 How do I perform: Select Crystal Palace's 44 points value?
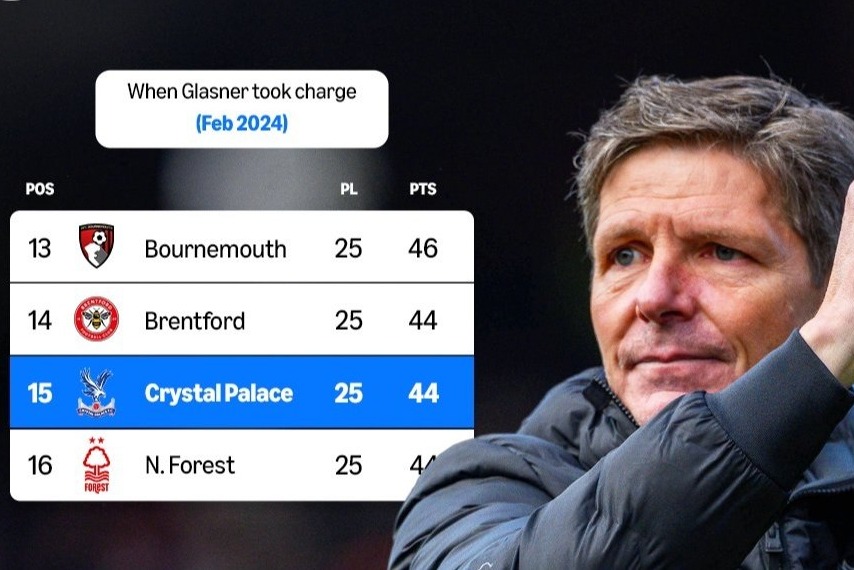423,393
